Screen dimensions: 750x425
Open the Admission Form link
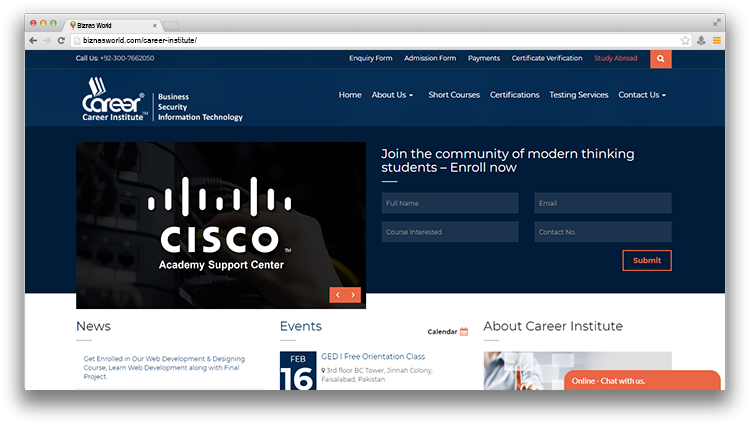point(430,58)
